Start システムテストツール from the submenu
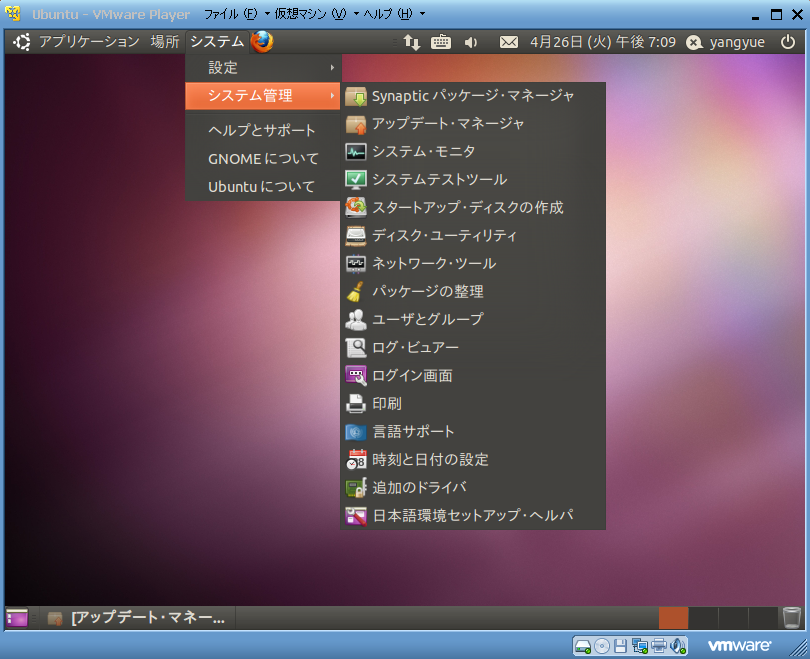Viewport: 810px width, 659px height. point(473,180)
